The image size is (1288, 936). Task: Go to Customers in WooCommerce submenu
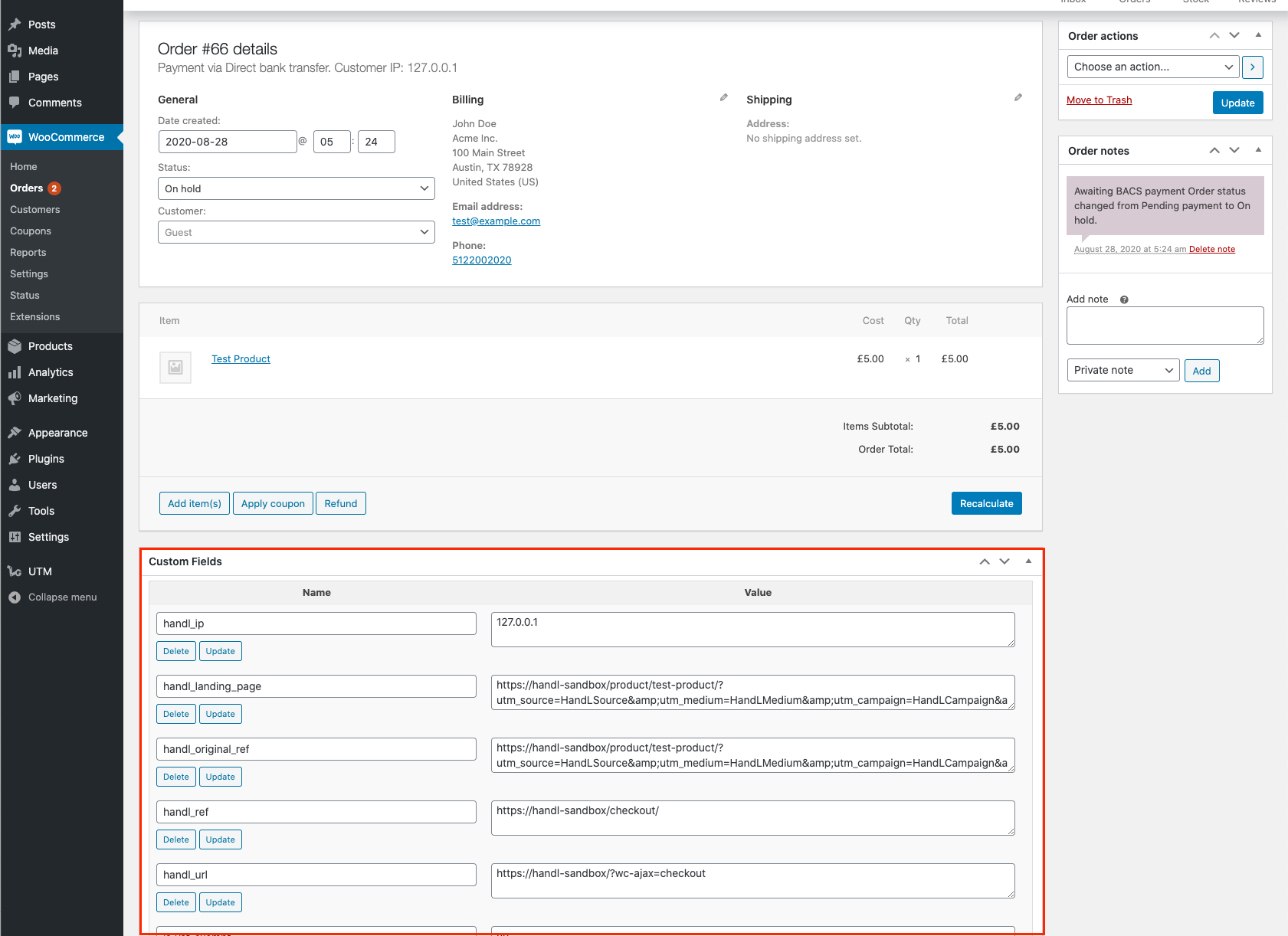(x=35, y=210)
